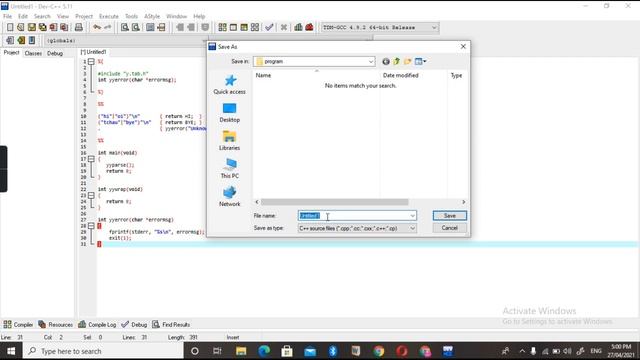Open the Save as type dropdown
Viewport: 640px width, 360px height.
tap(357, 228)
